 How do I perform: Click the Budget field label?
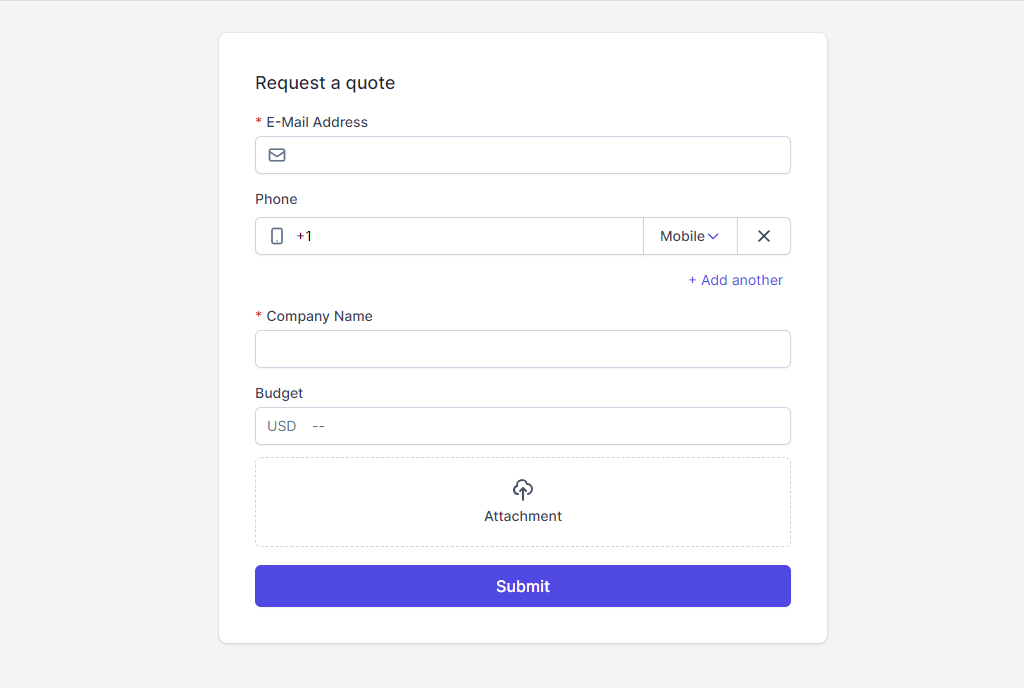click(279, 393)
